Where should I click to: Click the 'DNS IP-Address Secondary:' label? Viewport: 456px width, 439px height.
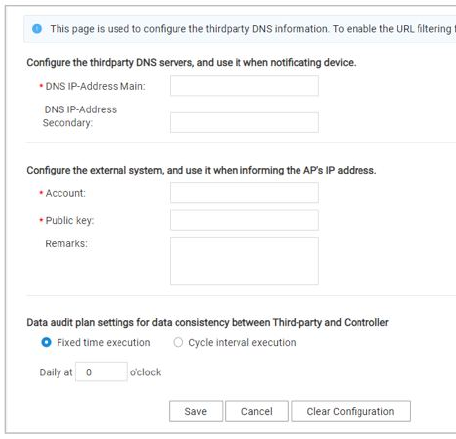pyautogui.click(x=80, y=116)
